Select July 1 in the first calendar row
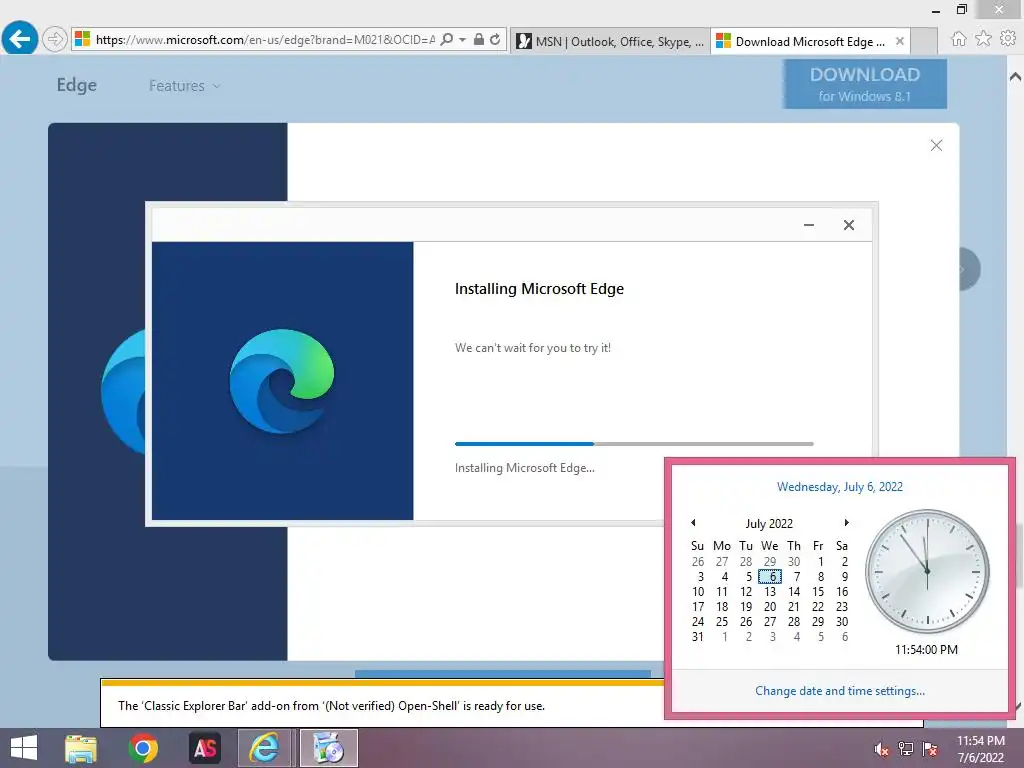The height and width of the screenshot is (768, 1024). coord(820,562)
